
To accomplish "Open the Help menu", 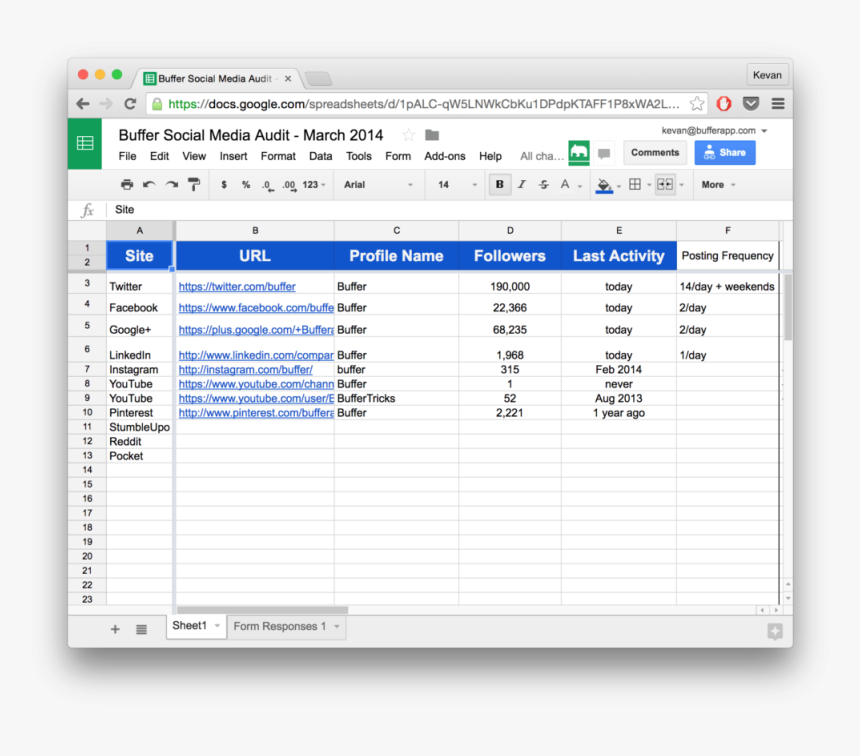I will 490,156.
